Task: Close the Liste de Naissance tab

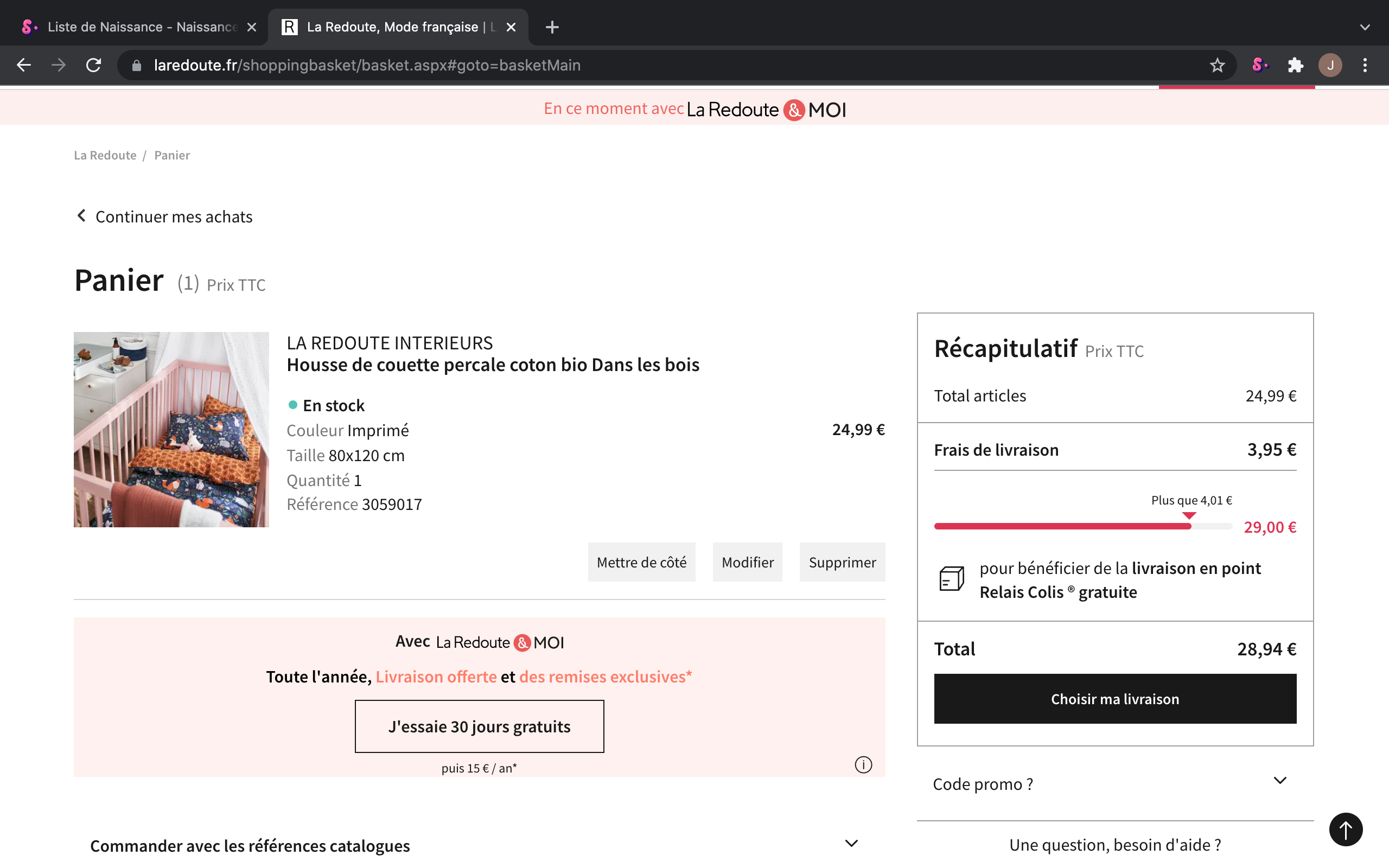Action: click(x=251, y=27)
